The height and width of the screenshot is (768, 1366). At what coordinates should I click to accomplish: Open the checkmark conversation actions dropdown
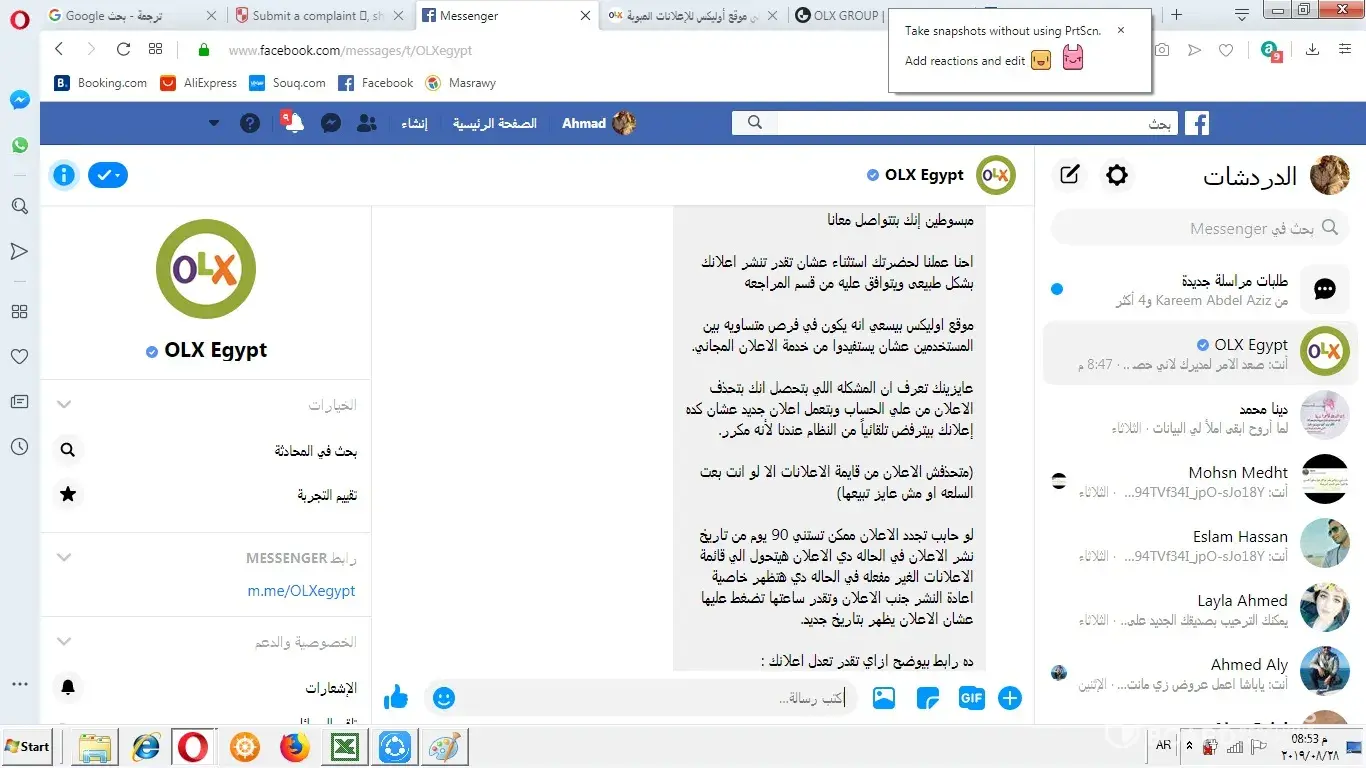108,175
